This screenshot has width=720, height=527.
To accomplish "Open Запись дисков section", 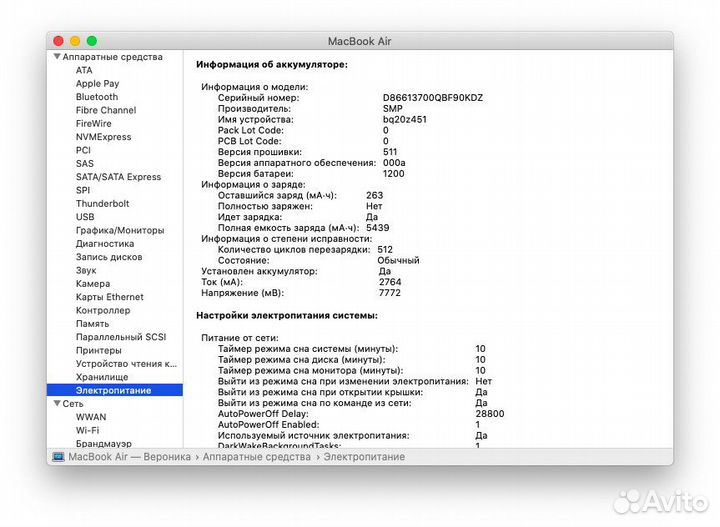I will pos(109,257).
